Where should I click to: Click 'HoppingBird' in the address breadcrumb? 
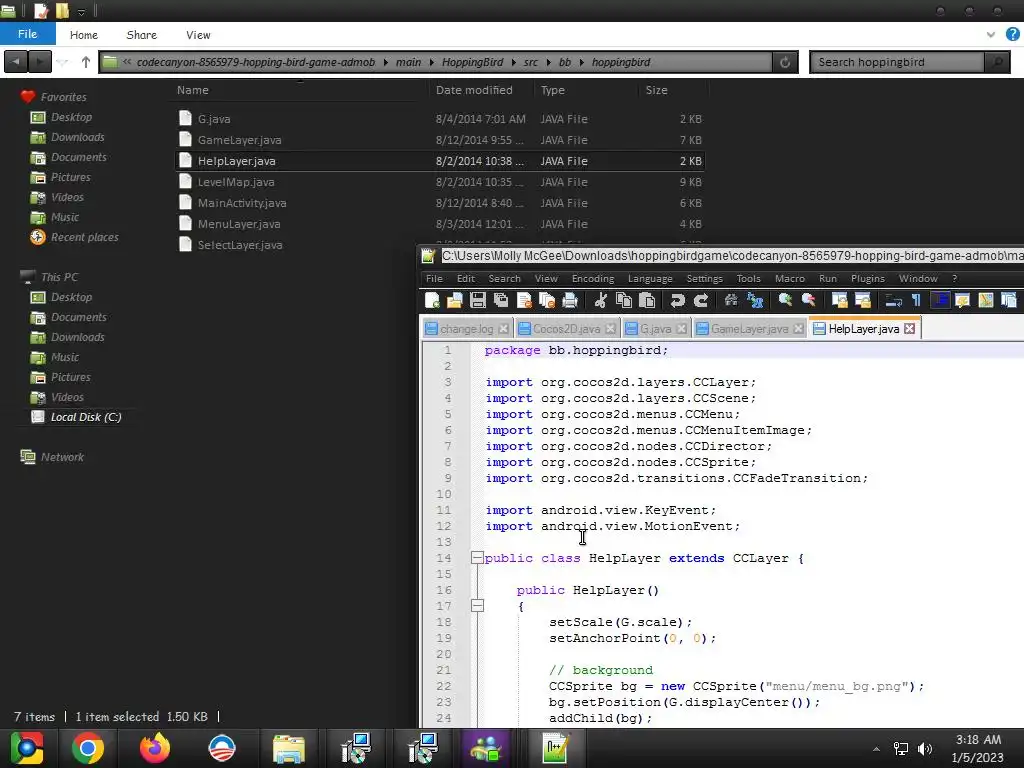[472, 62]
